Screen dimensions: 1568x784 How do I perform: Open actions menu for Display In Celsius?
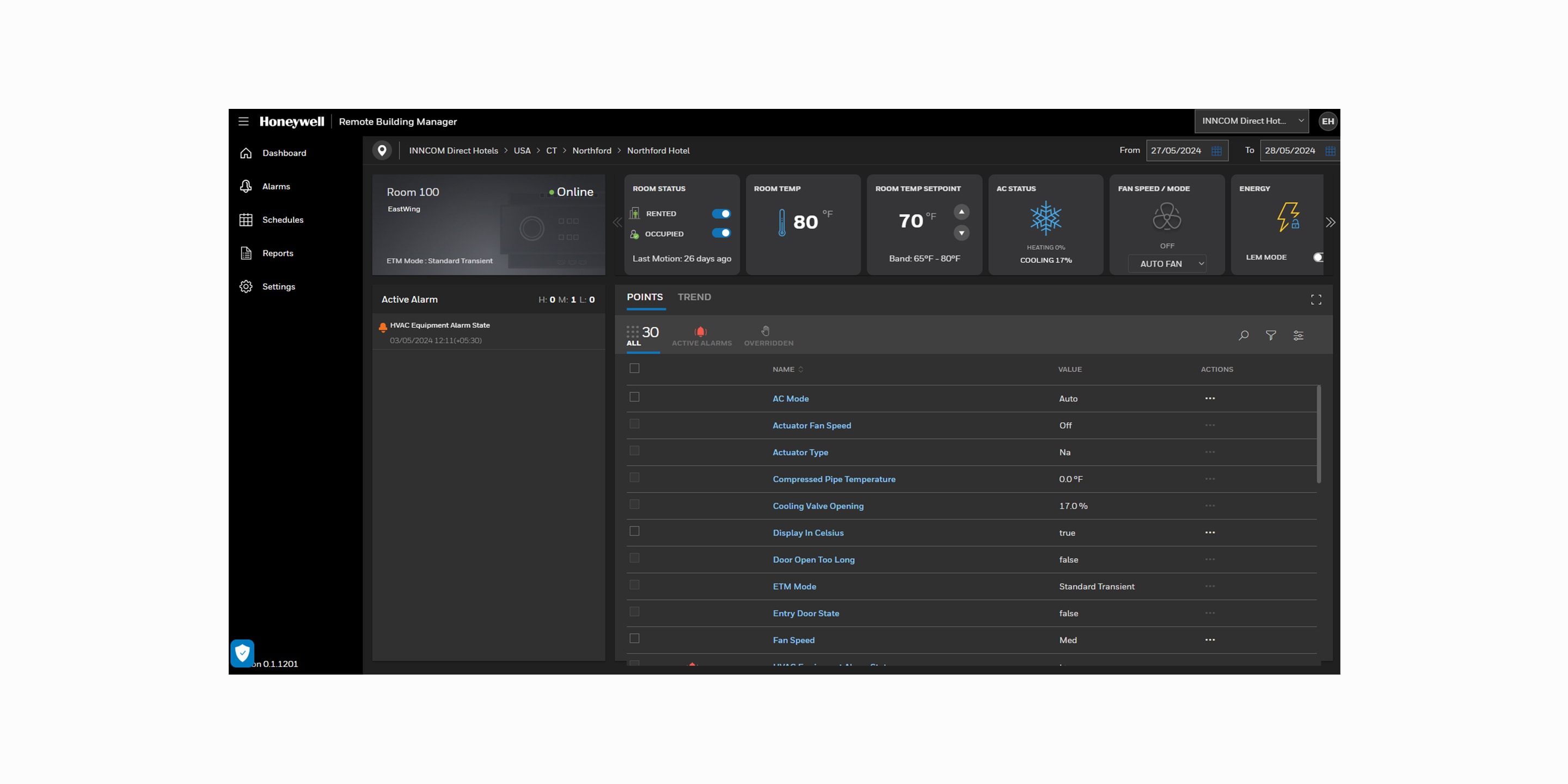tap(1210, 532)
